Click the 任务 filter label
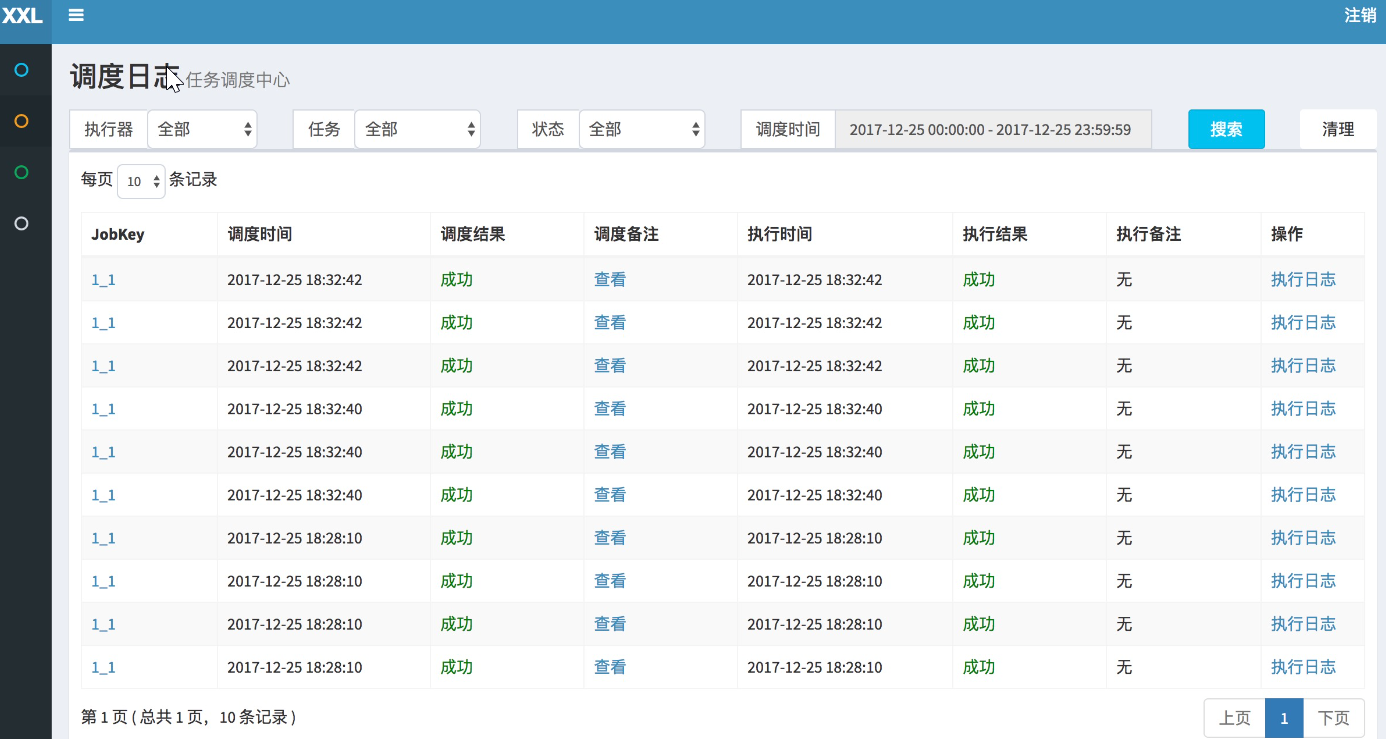The image size is (1386, 750). [x=324, y=129]
